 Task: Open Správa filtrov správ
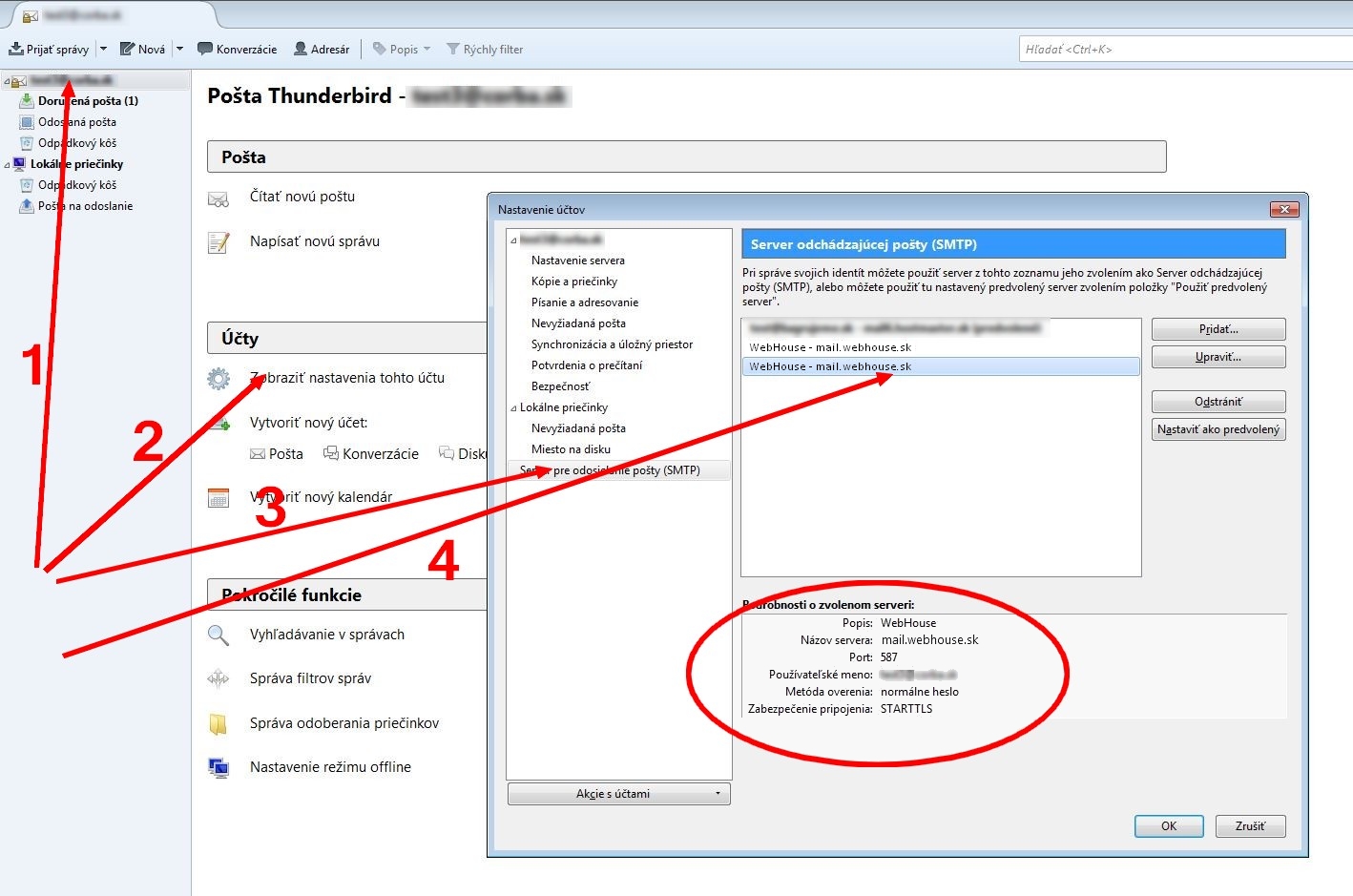point(310,677)
